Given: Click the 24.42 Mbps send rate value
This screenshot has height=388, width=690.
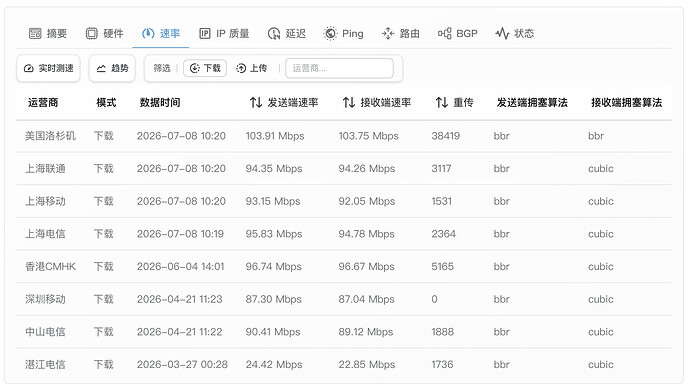Looking at the screenshot, I should click(274, 364).
